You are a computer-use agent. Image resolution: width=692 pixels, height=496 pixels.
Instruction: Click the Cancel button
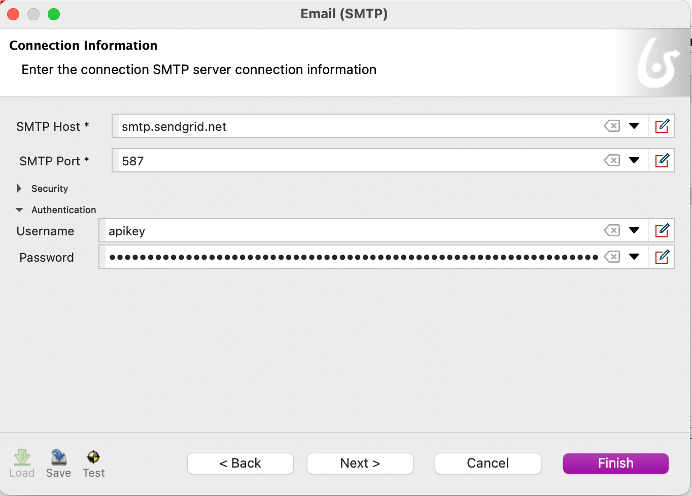(x=488, y=463)
